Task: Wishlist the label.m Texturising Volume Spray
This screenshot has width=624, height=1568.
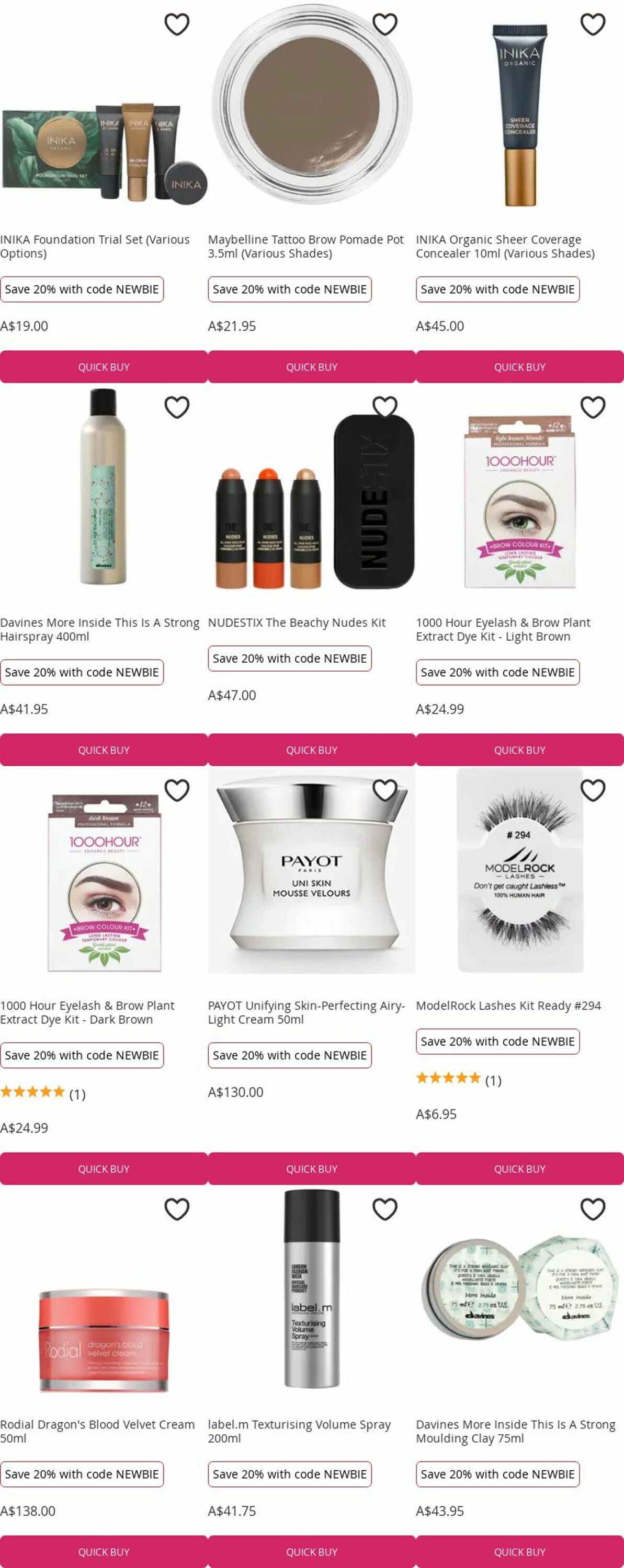Action: pyautogui.click(x=384, y=1209)
